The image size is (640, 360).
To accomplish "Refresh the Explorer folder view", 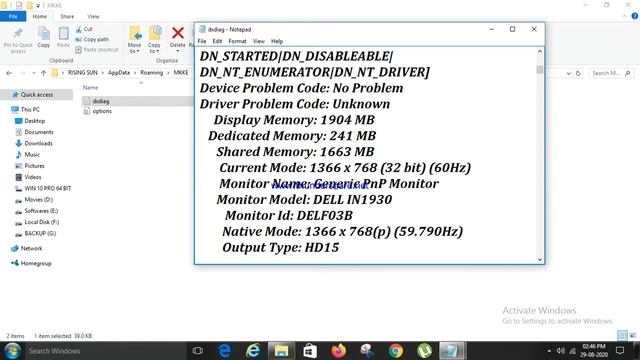I will tap(578, 73).
